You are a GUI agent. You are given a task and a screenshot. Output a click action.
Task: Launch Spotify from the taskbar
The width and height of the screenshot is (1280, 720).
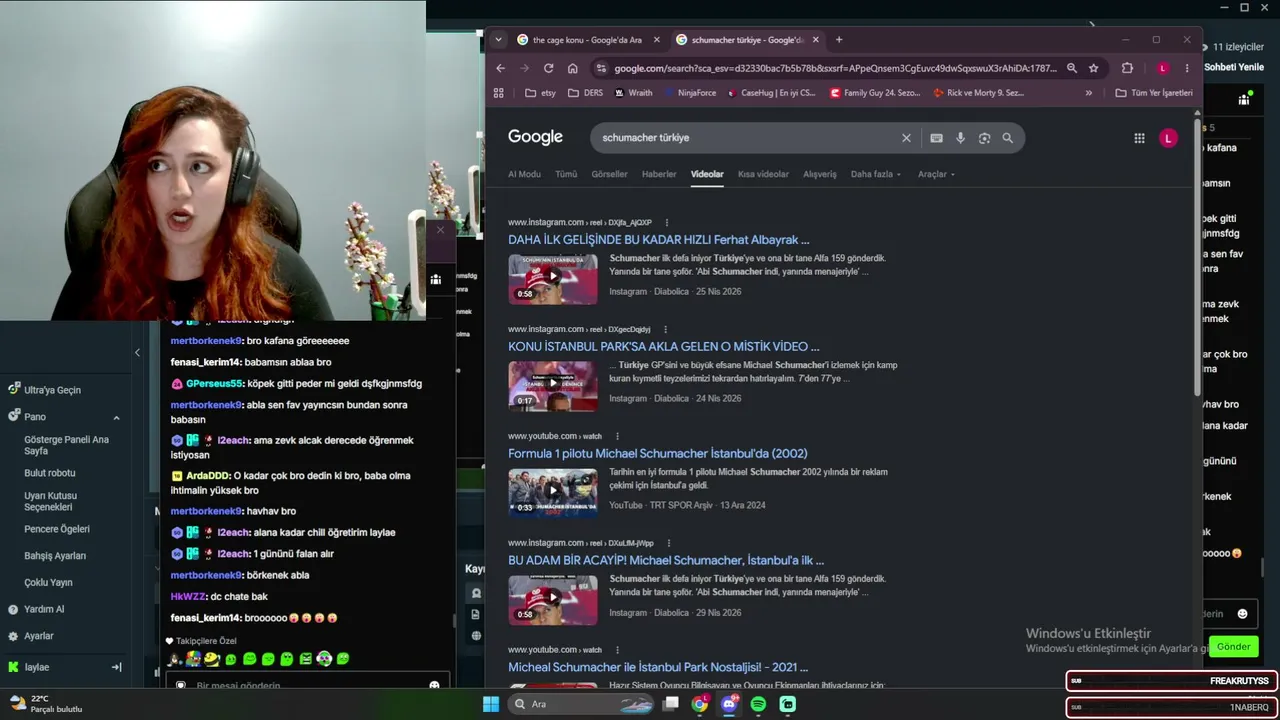pyautogui.click(x=758, y=704)
